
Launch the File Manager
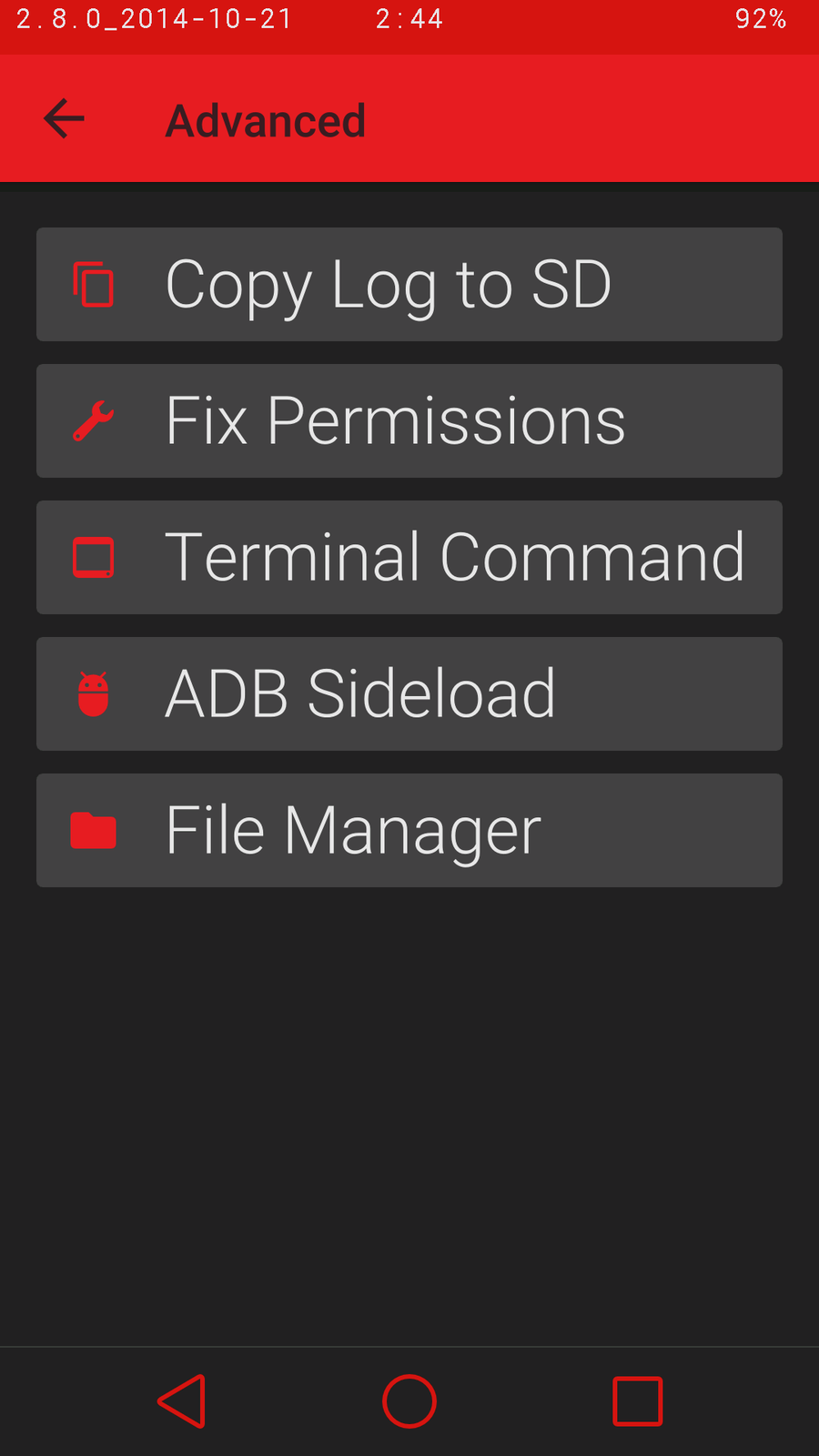(409, 831)
